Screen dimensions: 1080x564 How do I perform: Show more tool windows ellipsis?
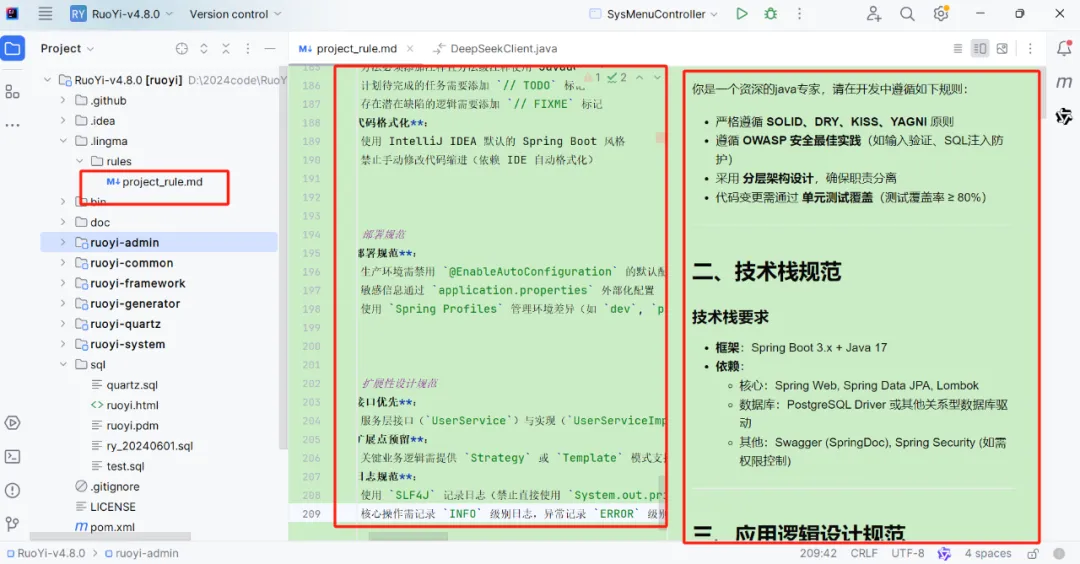click(12, 125)
